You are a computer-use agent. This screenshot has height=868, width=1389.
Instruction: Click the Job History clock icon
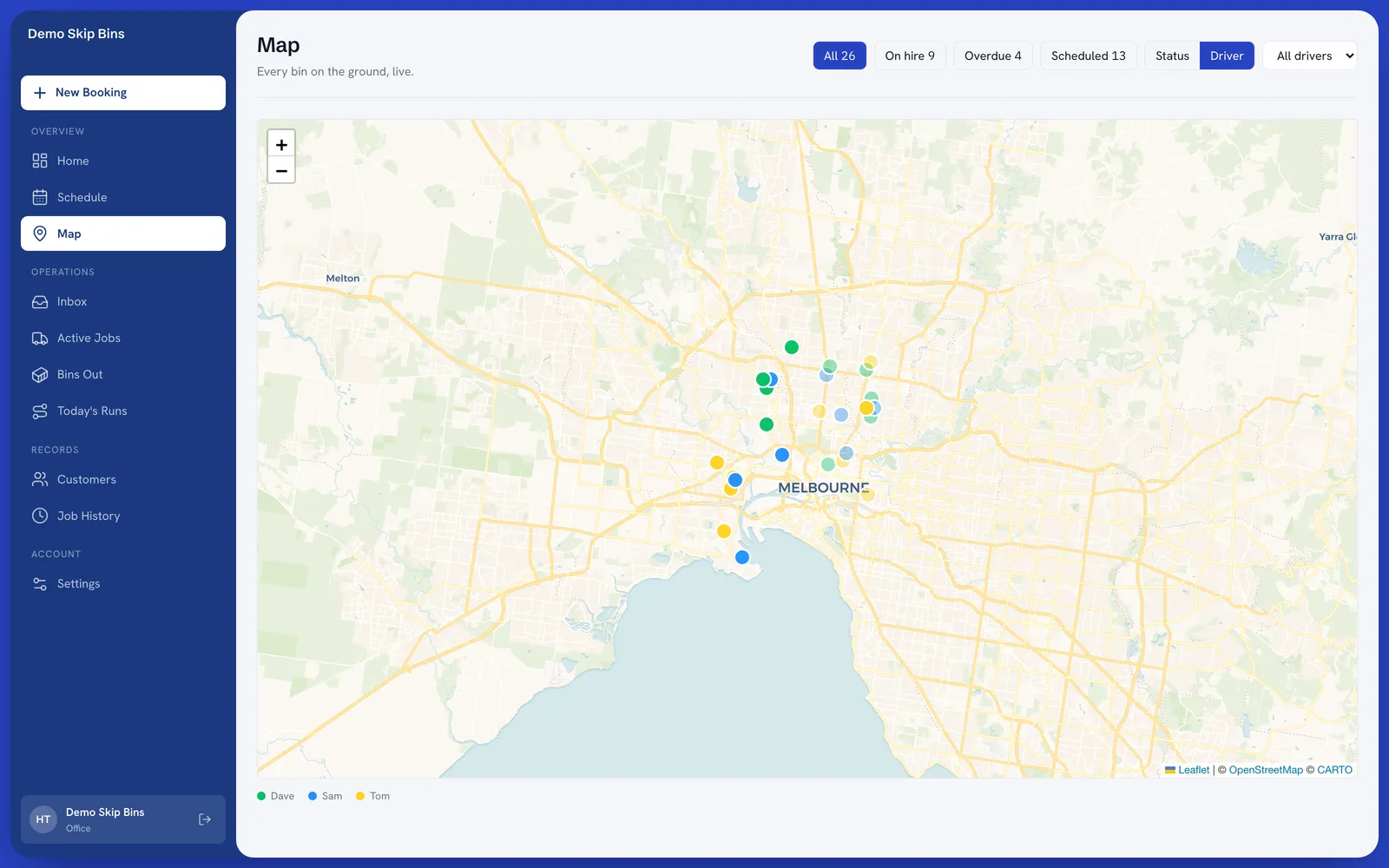[x=40, y=516]
